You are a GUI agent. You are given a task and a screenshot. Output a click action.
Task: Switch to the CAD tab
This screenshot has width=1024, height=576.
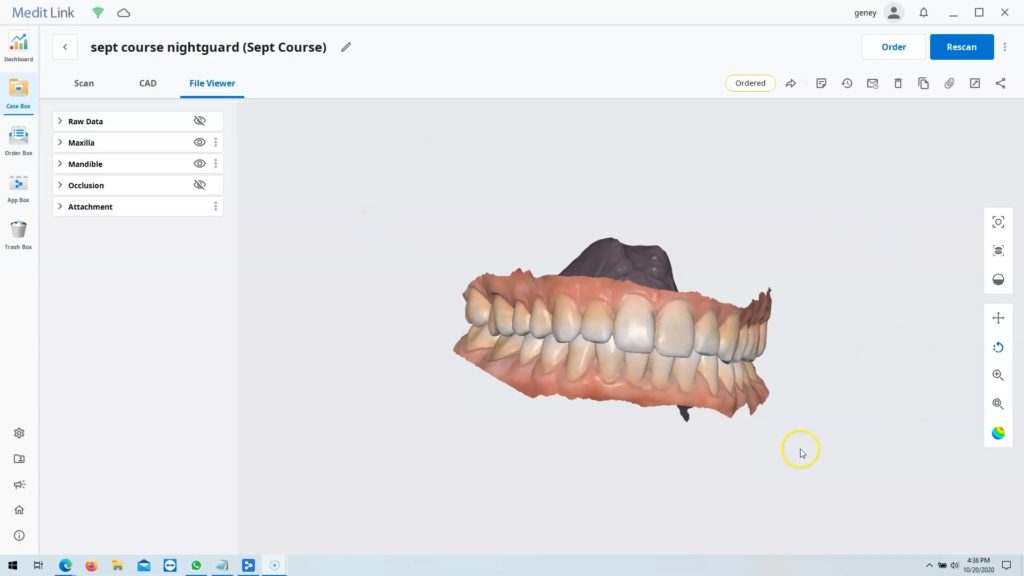[x=148, y=83]
